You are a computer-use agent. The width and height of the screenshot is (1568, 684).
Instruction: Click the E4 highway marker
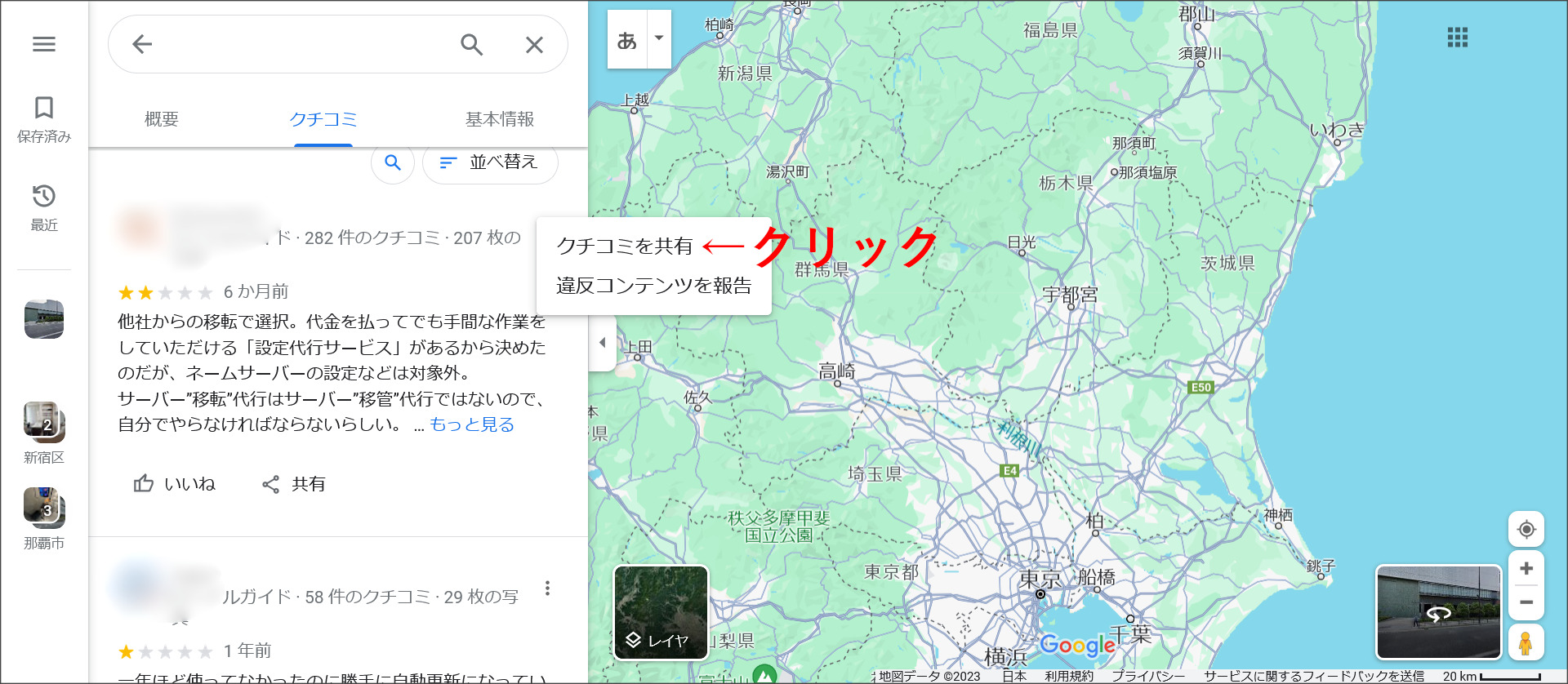(1010, 471)
